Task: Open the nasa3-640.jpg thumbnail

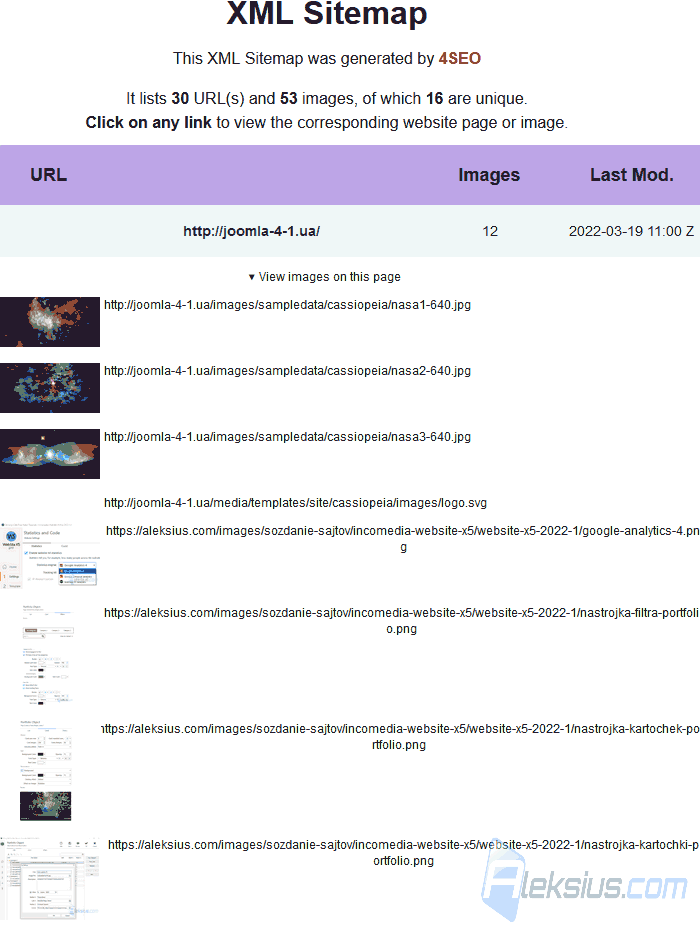Action: point(50,454)
